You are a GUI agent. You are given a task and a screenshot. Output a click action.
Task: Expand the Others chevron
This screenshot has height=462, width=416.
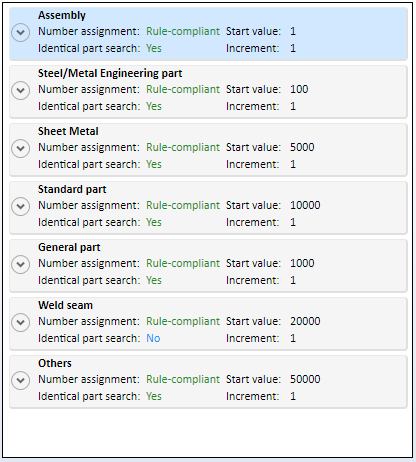coord(21,380)
